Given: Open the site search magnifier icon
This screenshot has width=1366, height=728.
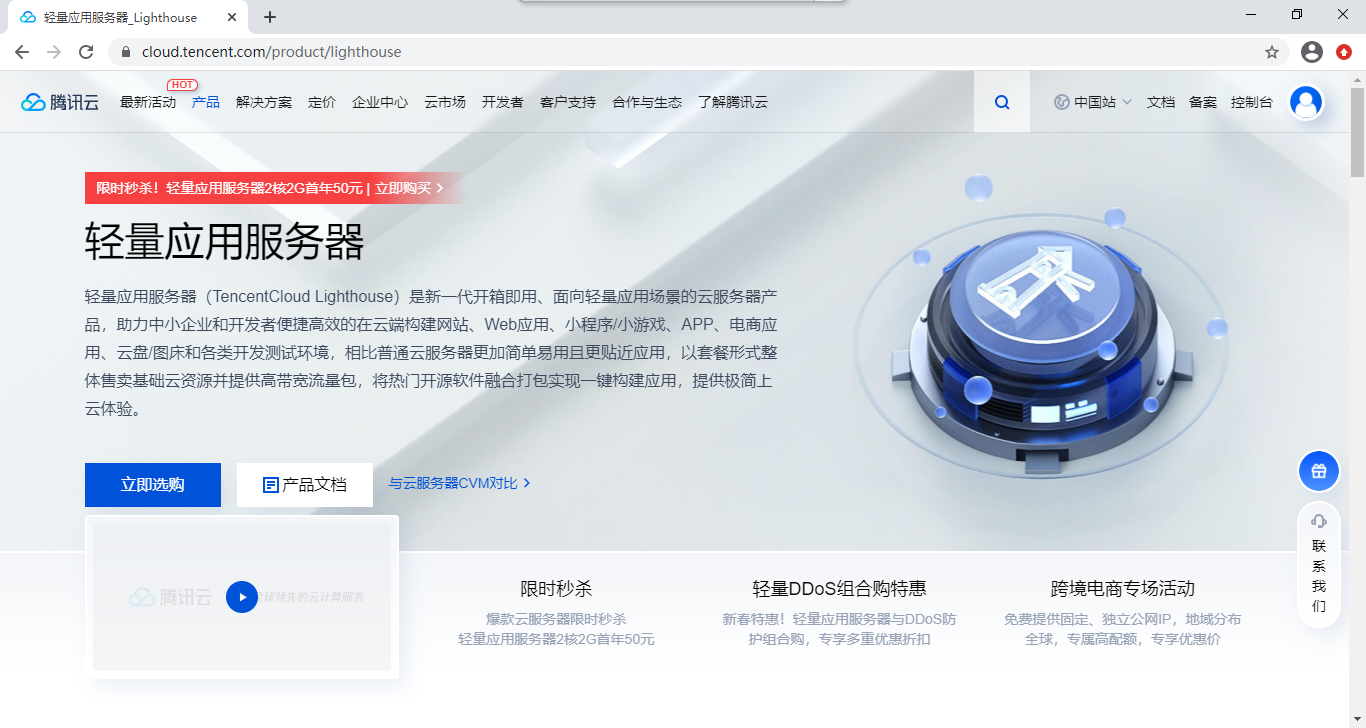Looking at the screenshot, I should (x=1001, y=101).
